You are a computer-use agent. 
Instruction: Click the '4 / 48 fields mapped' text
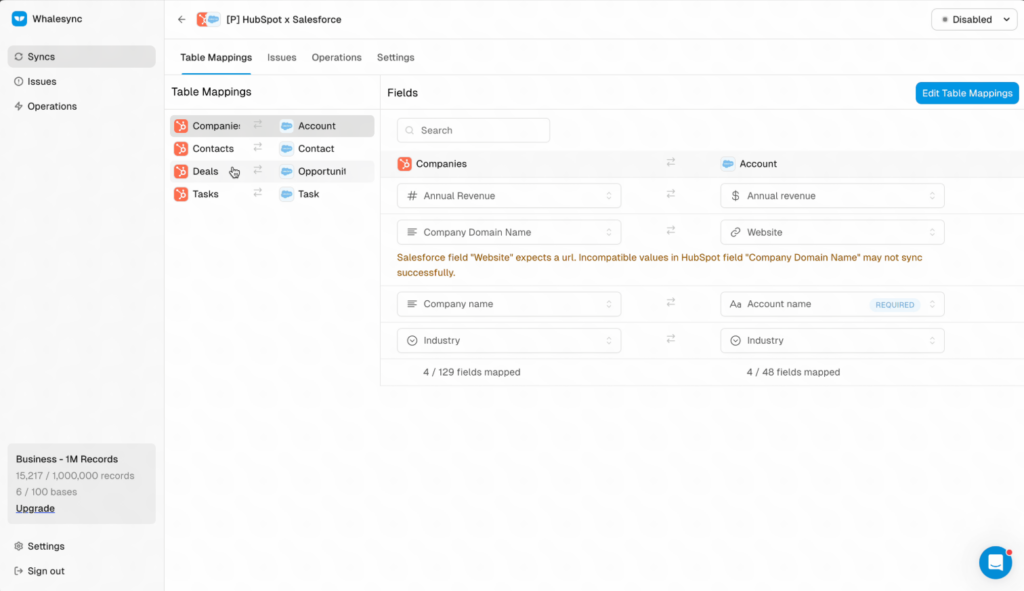pyautogui.click(x=793, y=372)
